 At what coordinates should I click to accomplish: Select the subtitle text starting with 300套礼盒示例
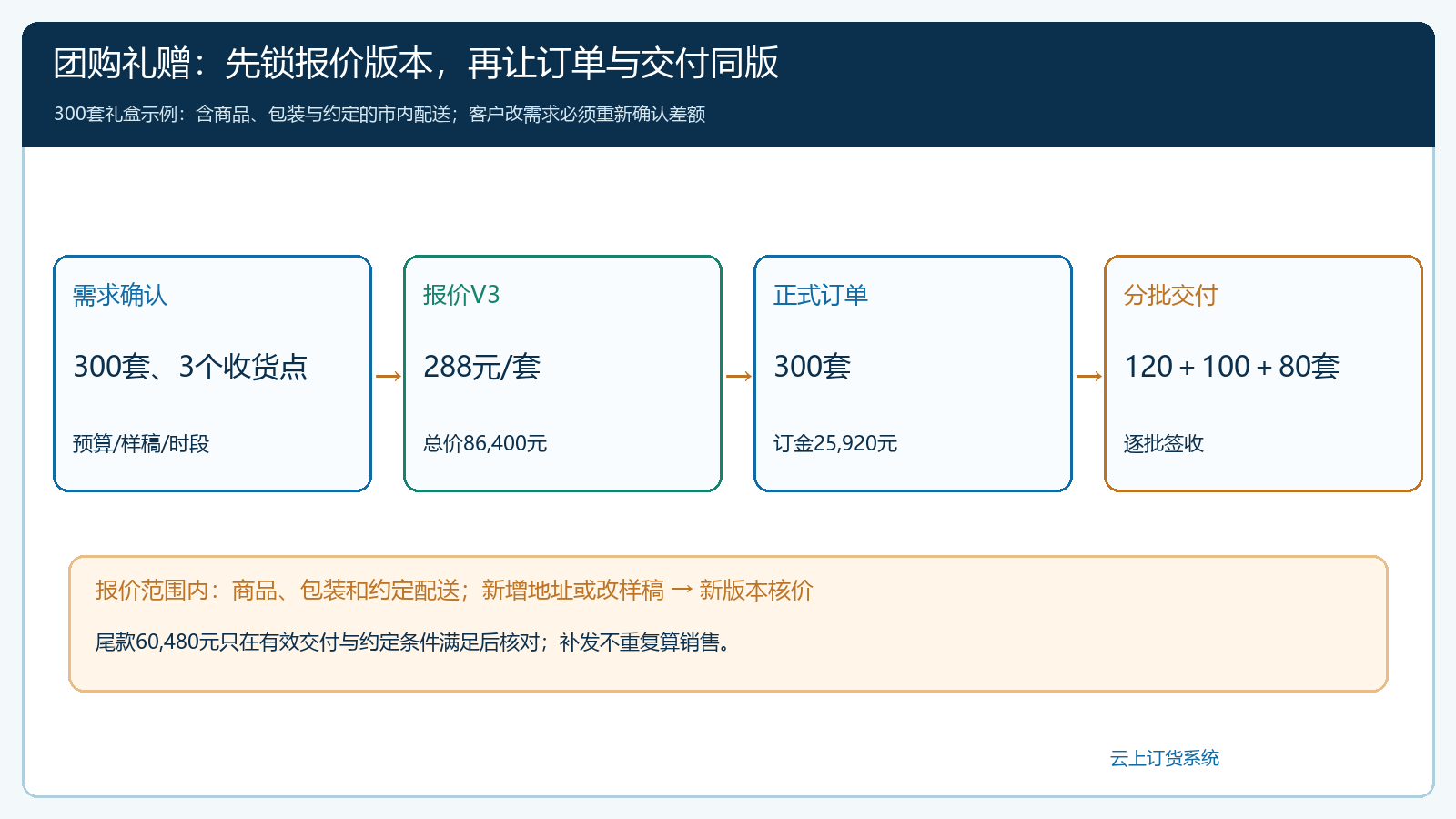379,114
